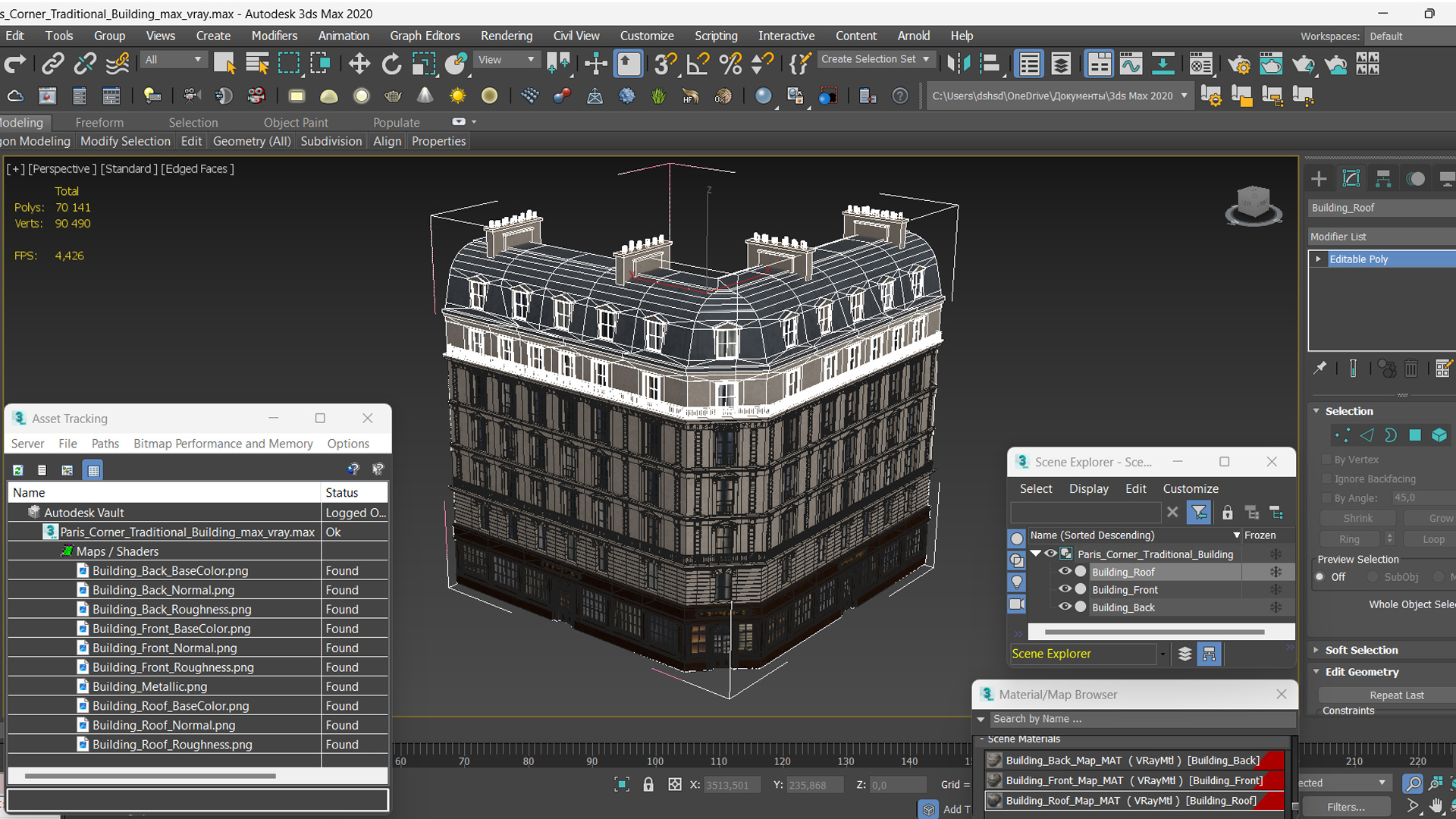Click Table View icon in Asset Tracking
The height and width of the screenshot is (819, 1456).
pos(93,470)
